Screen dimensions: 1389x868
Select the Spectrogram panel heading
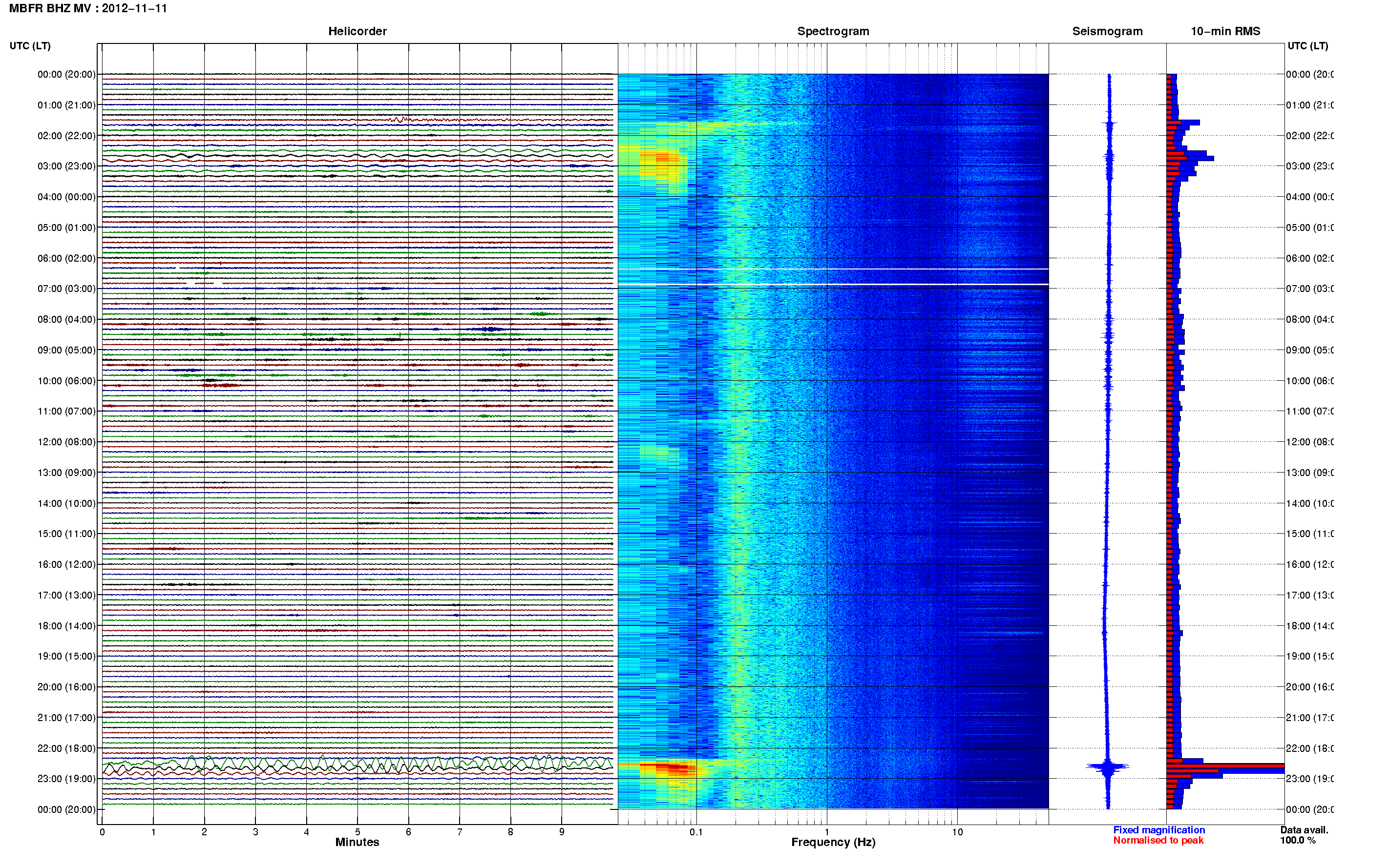833,32
